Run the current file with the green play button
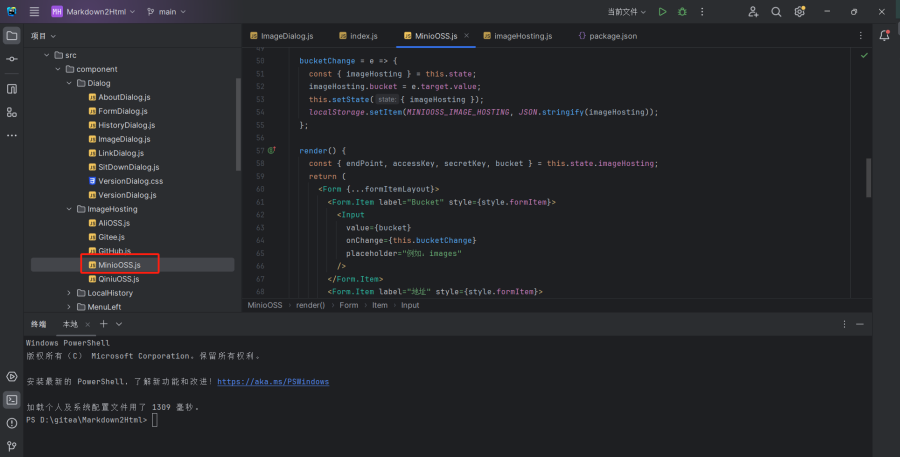This screenshot has width=900, height=457. [x=662, y=12]
